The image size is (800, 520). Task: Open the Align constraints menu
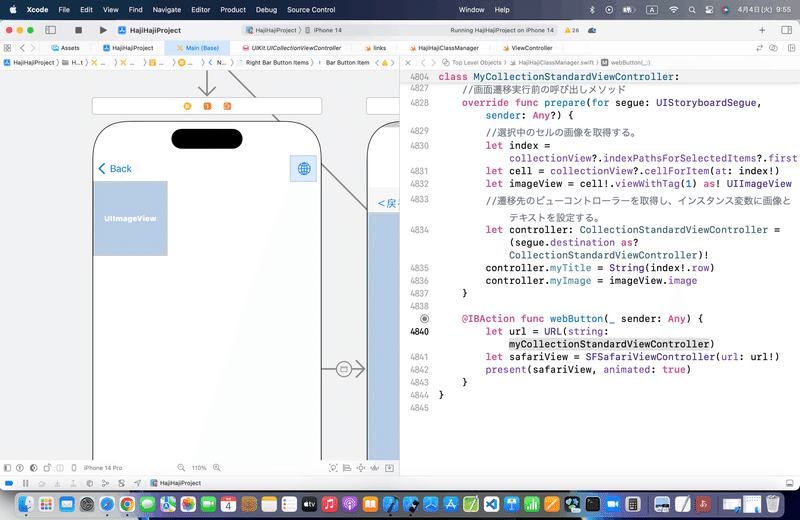coord(347,467)
